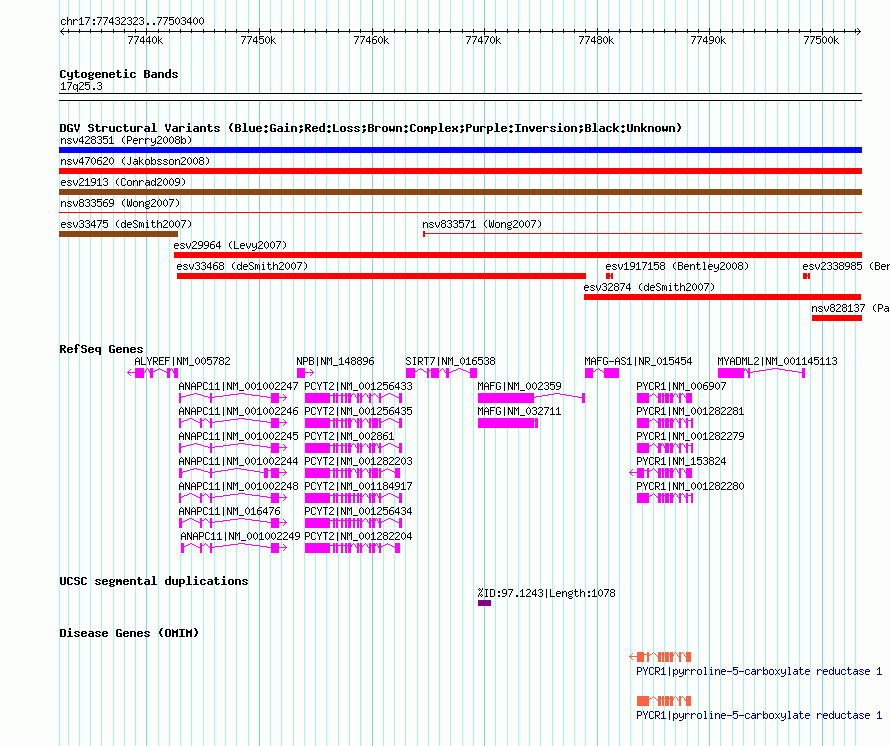The width and height of the screenshot is (890, 746).
Task: Click the Disease Genes (OMIM) track title
Action: click(129, 633)
